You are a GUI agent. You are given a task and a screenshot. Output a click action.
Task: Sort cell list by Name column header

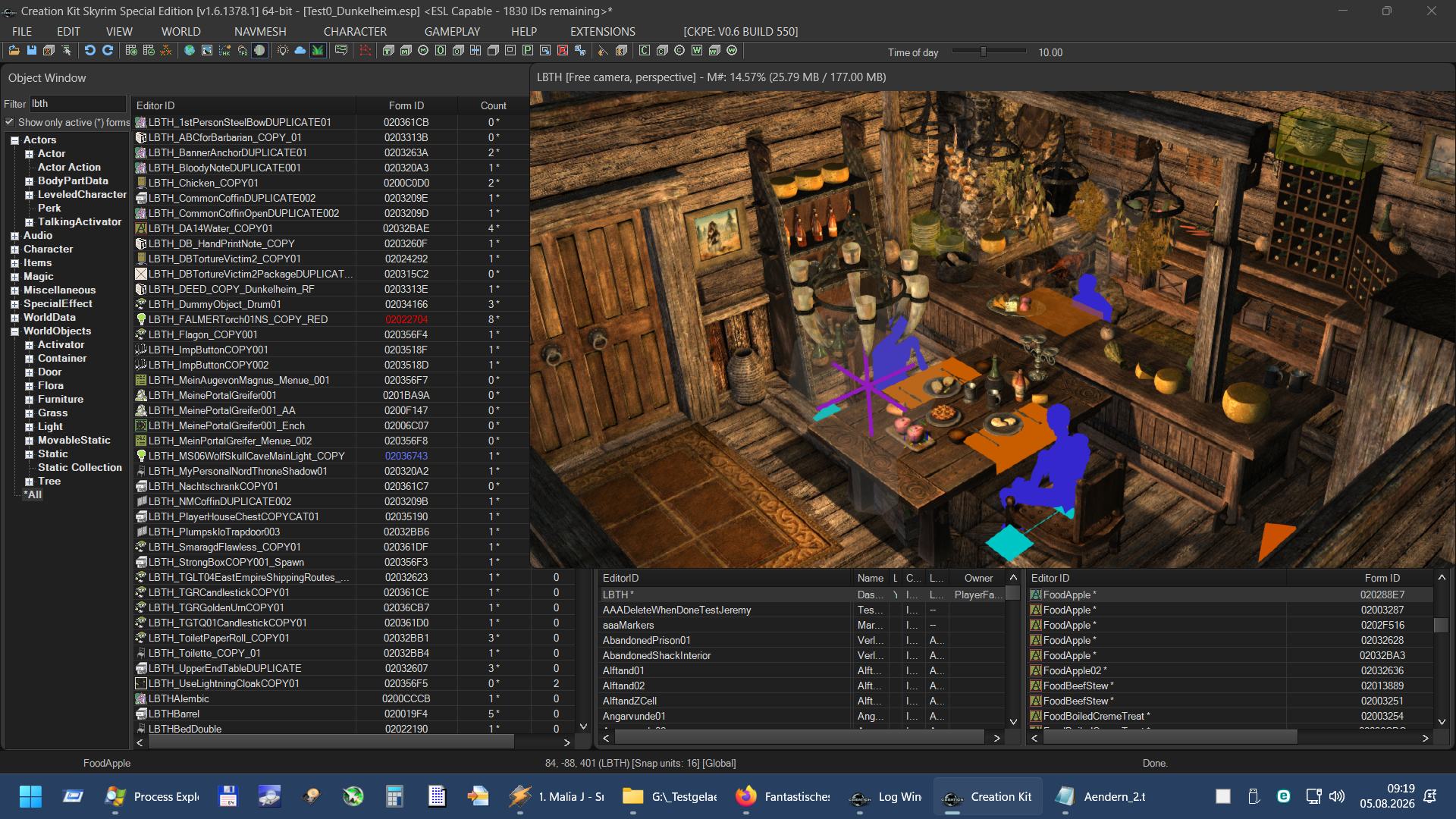point(871,578)
